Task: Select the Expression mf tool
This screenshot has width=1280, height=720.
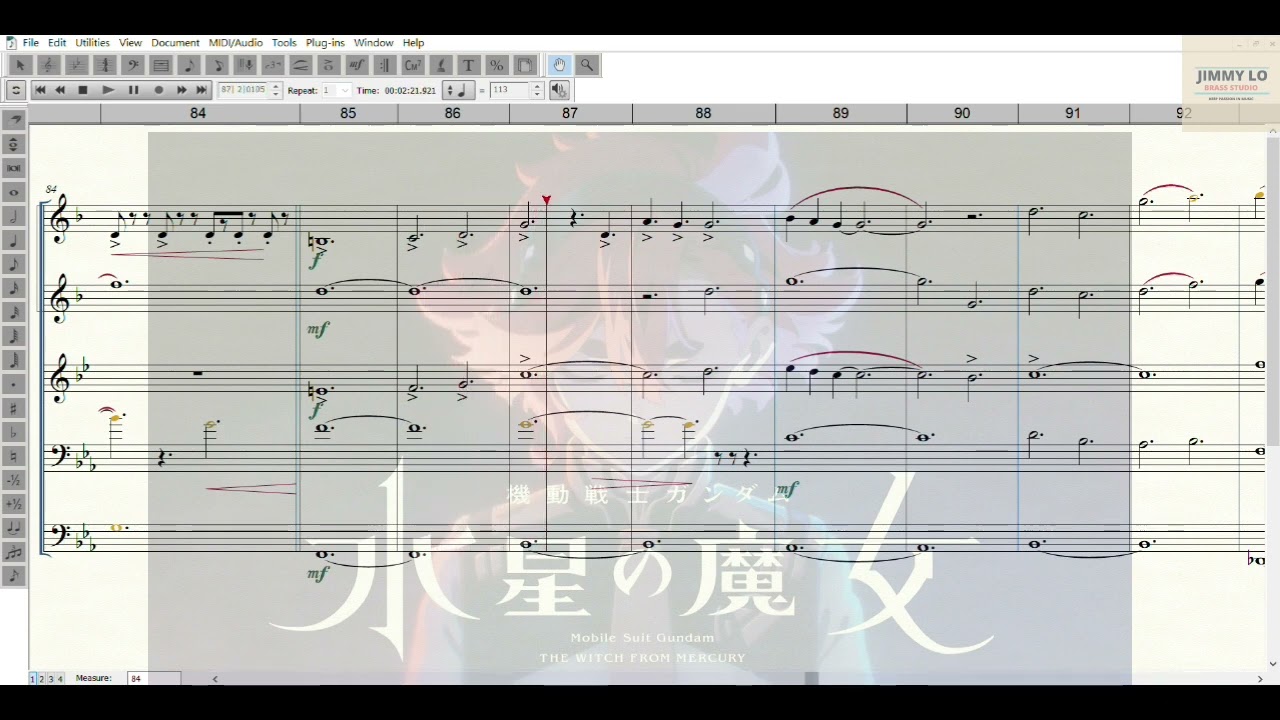Action: [357, 65]
